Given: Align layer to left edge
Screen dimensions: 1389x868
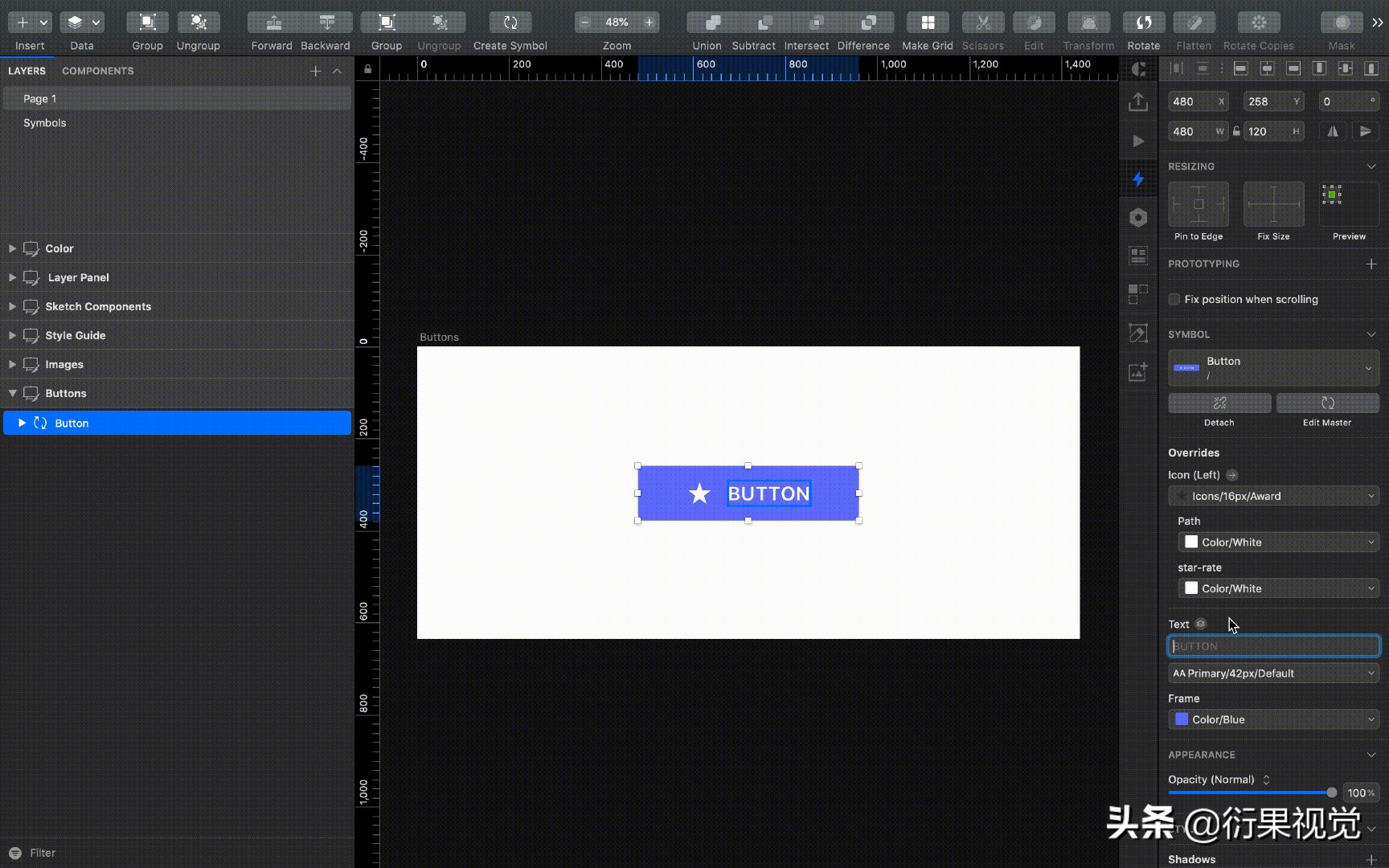Looking at the screenshot, I should (1240, 68).
